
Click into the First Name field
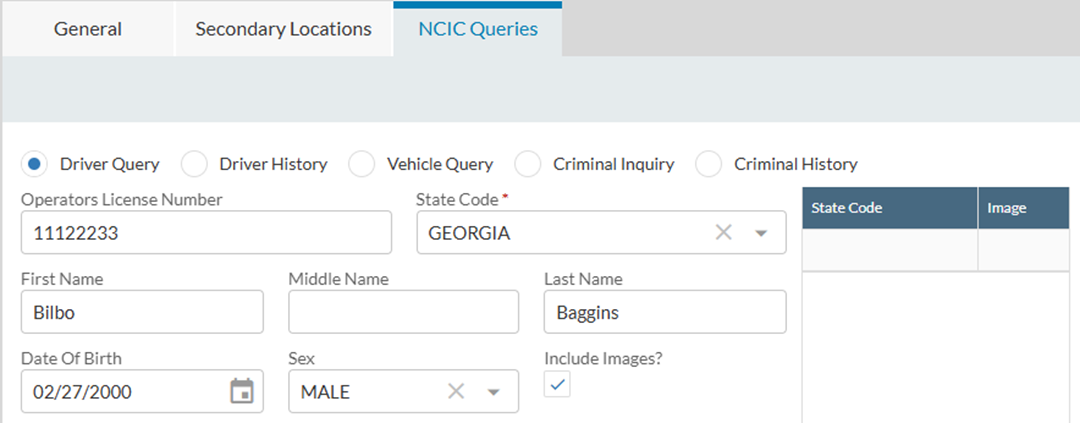(x=142, y=312)
